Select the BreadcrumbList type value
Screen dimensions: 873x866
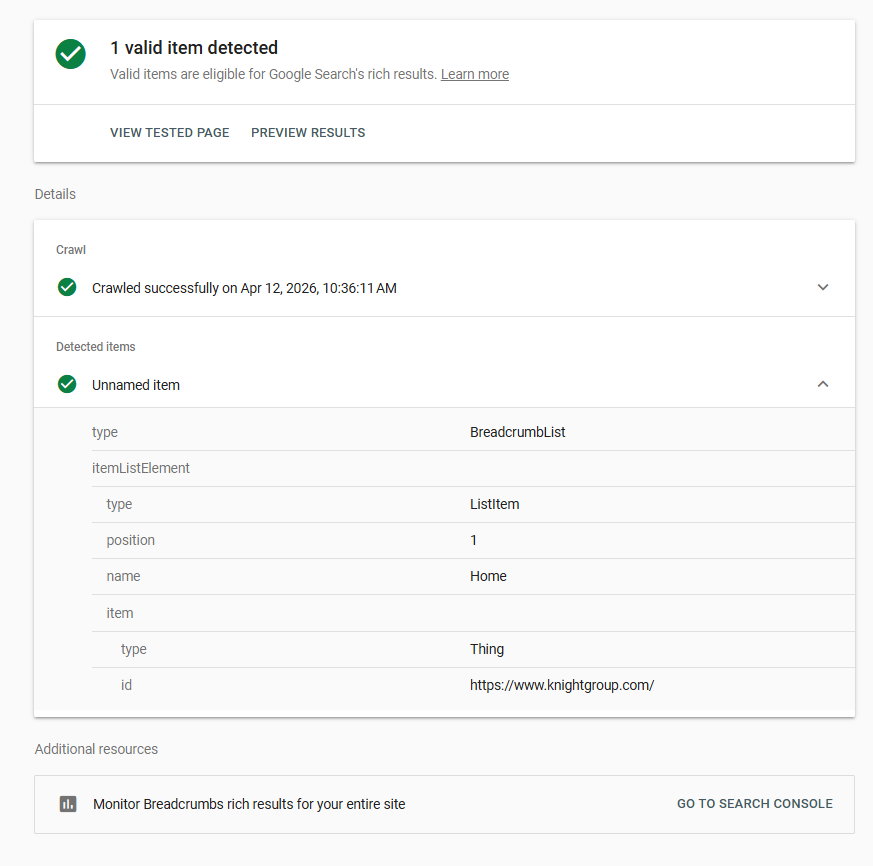click(517, 431)
